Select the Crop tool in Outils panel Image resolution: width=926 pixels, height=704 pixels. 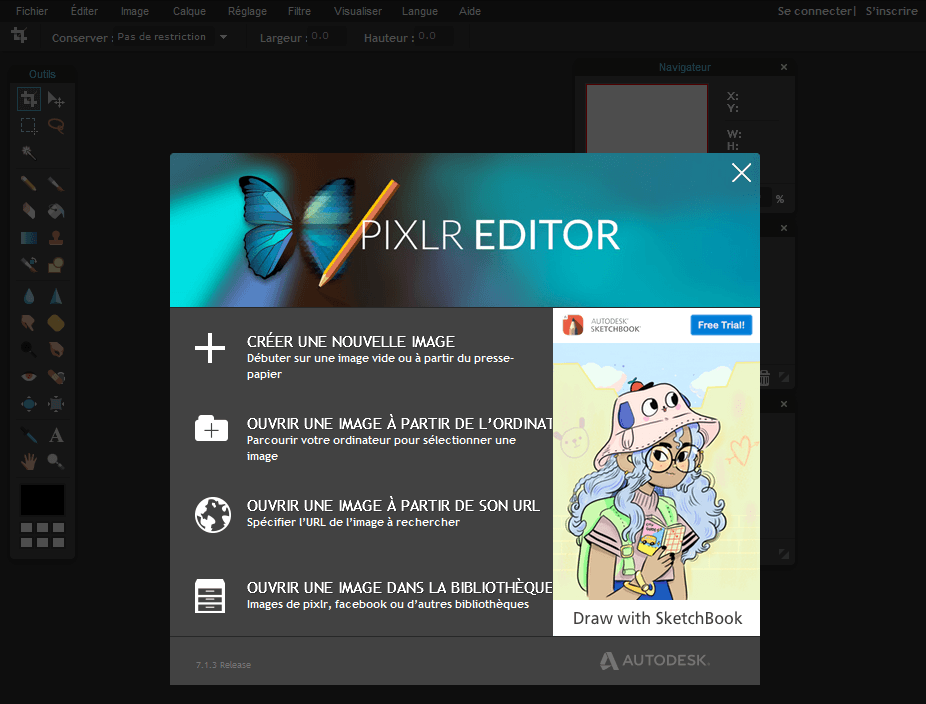[28, 99]
